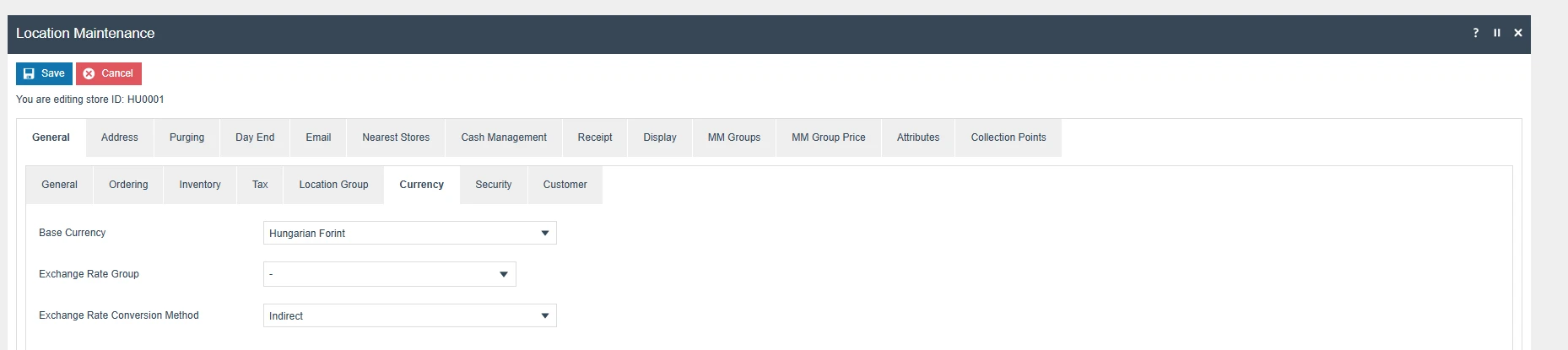1568x350 pixels.
Task: Click the help question mark icon
Action: coord(1475,33)
